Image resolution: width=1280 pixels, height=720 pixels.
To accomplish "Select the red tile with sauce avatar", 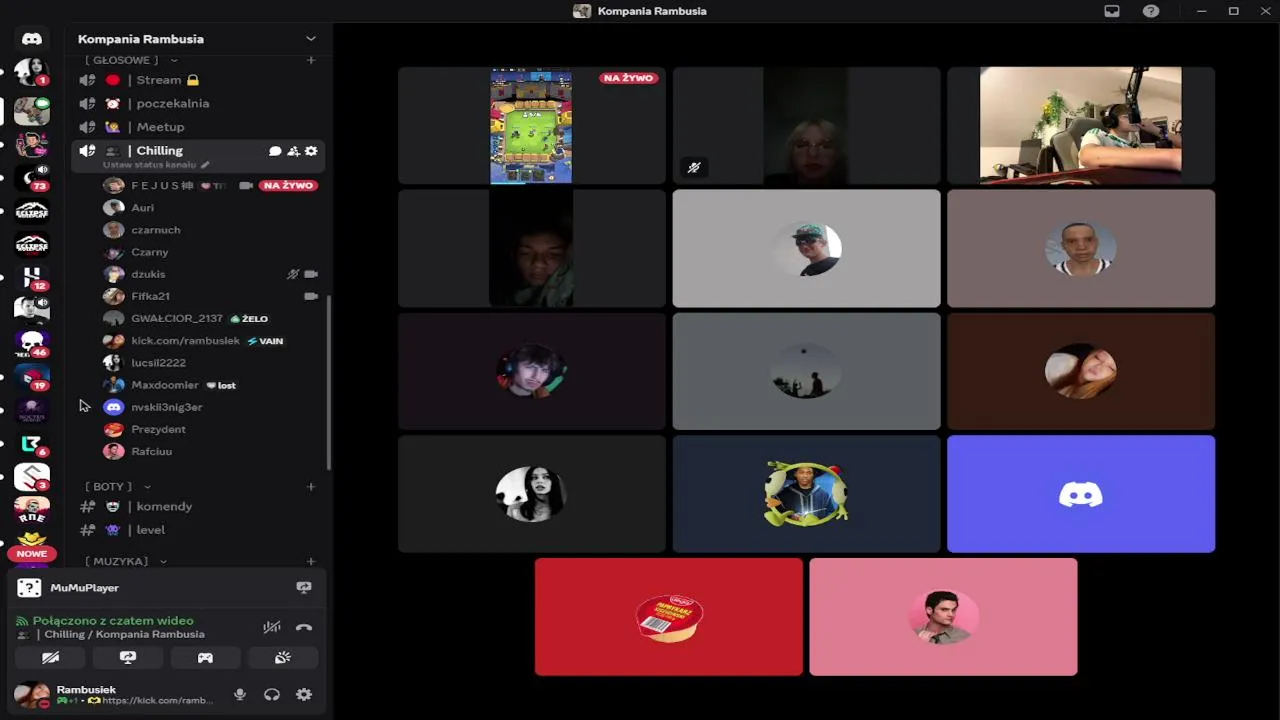I will coord(669,617).
